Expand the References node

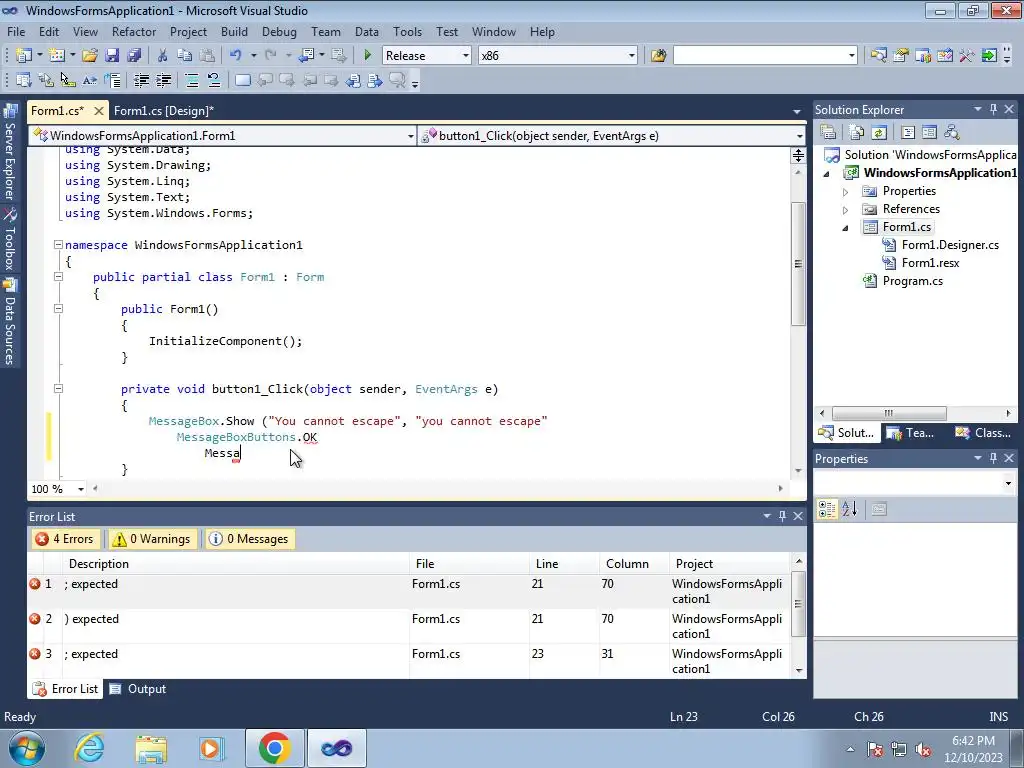click(845, 210)
